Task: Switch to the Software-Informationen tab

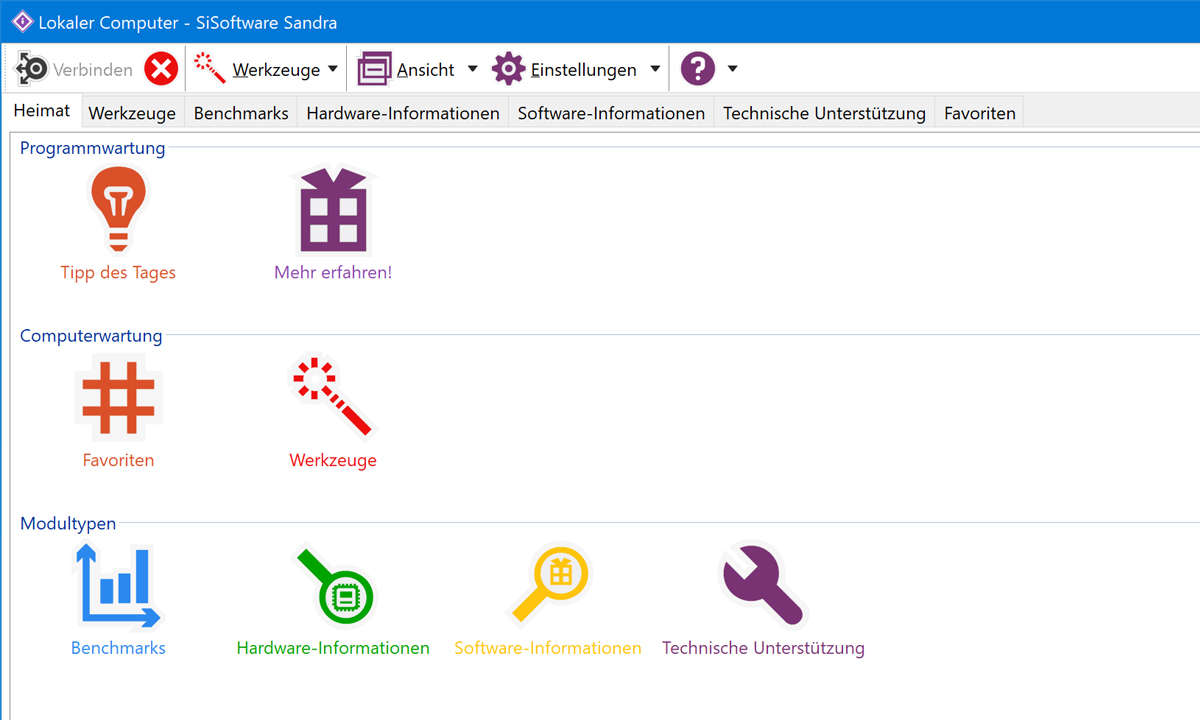Action: point(611,113)
